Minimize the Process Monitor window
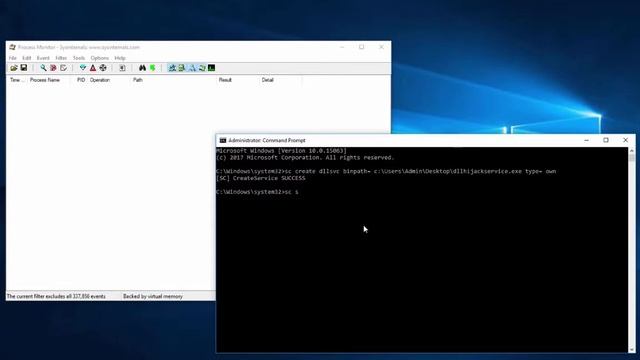This screenshot has width=640, height=360. tap(342, 47)
